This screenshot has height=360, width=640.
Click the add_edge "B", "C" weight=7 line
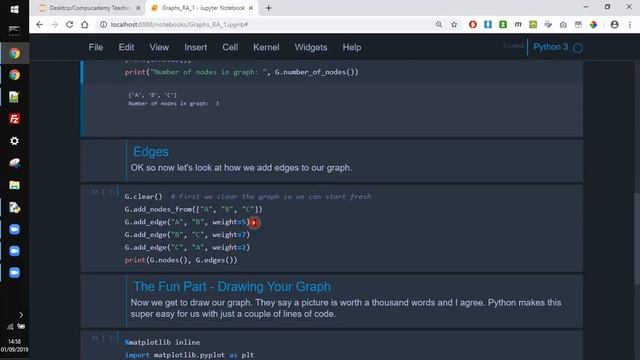click(187, 235)
